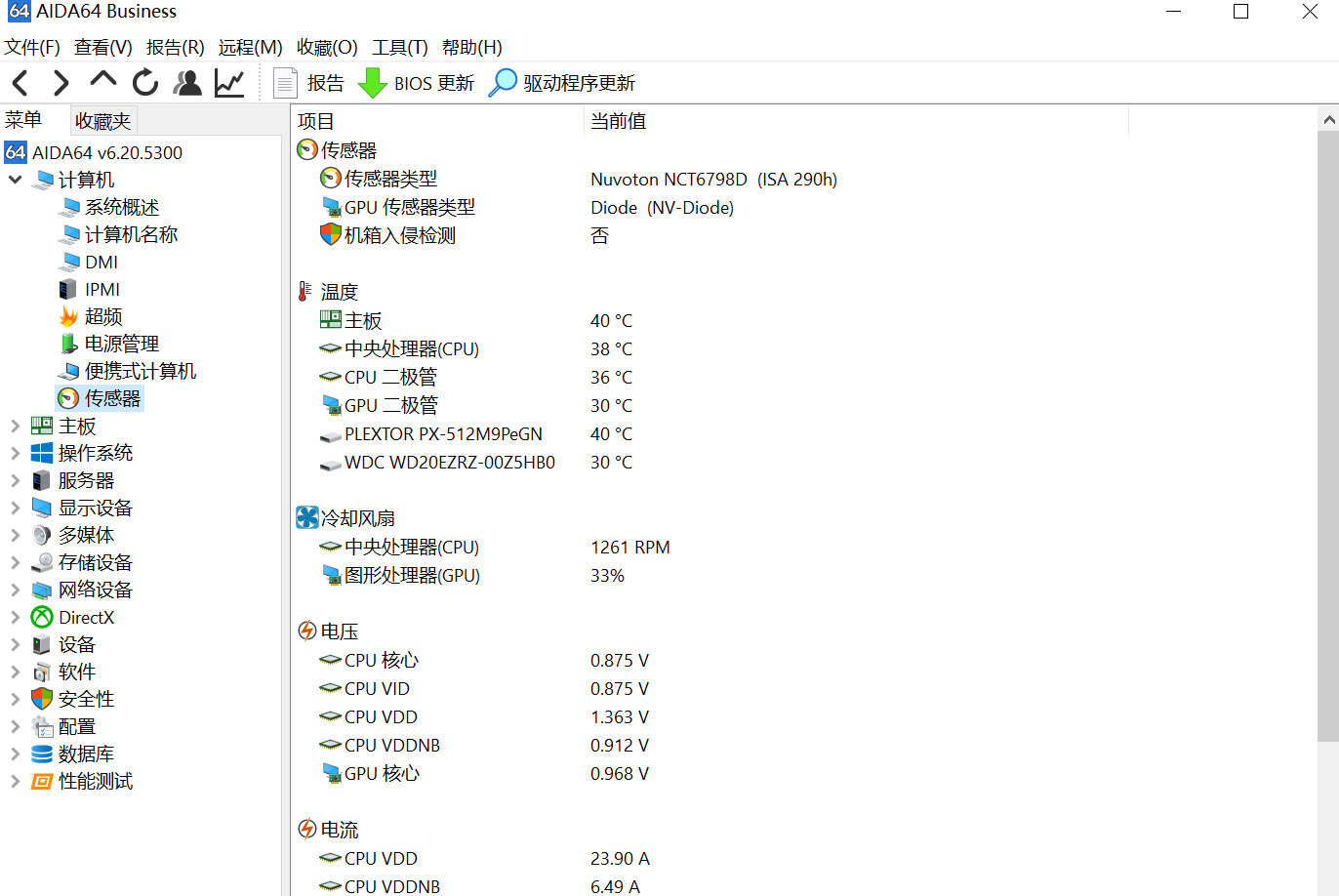
Task: Open the 文件(F) menu
Action: tap(32, 47)
